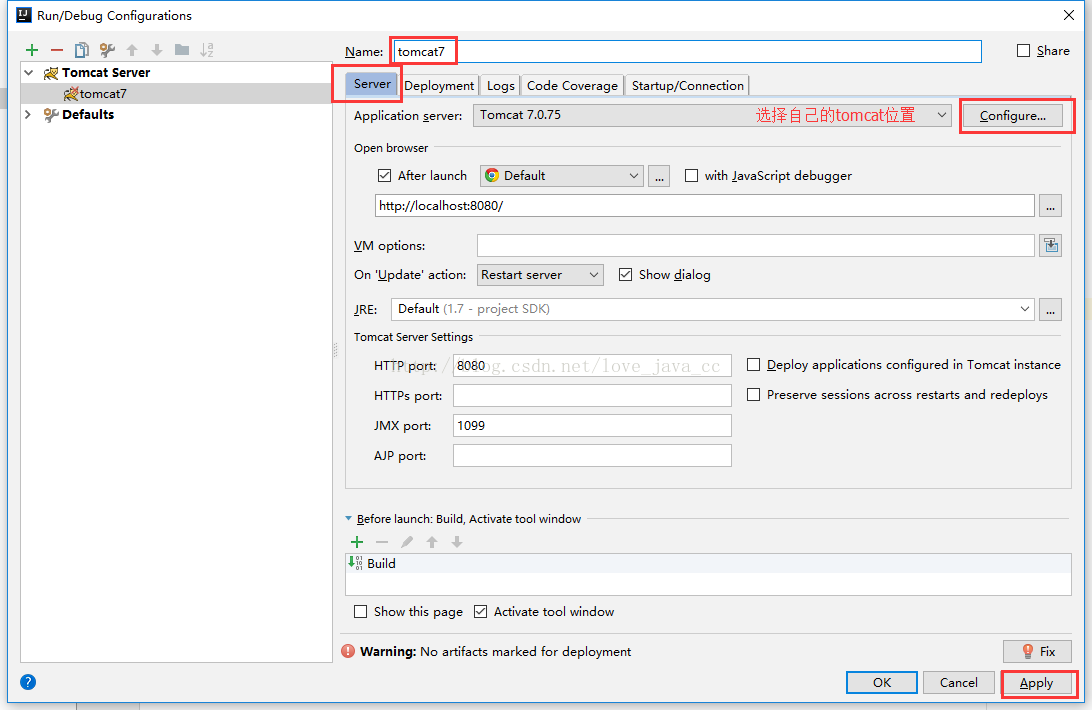The width and height of the screenshot is (1092, 710).
Task: Click browse button next to URL field
Action: click(x=1050, y=206)
